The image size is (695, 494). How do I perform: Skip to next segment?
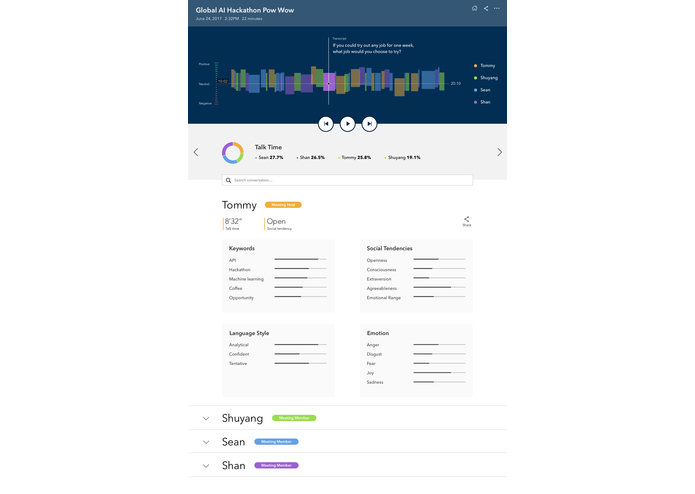369,124
